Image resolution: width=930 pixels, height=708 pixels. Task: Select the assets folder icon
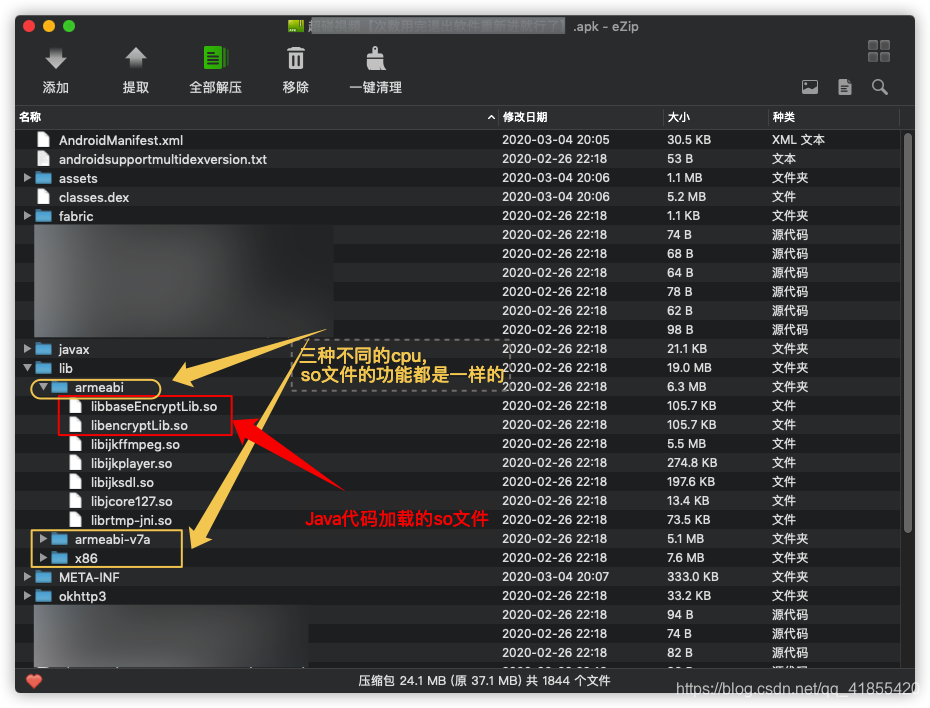coord(43,178)
